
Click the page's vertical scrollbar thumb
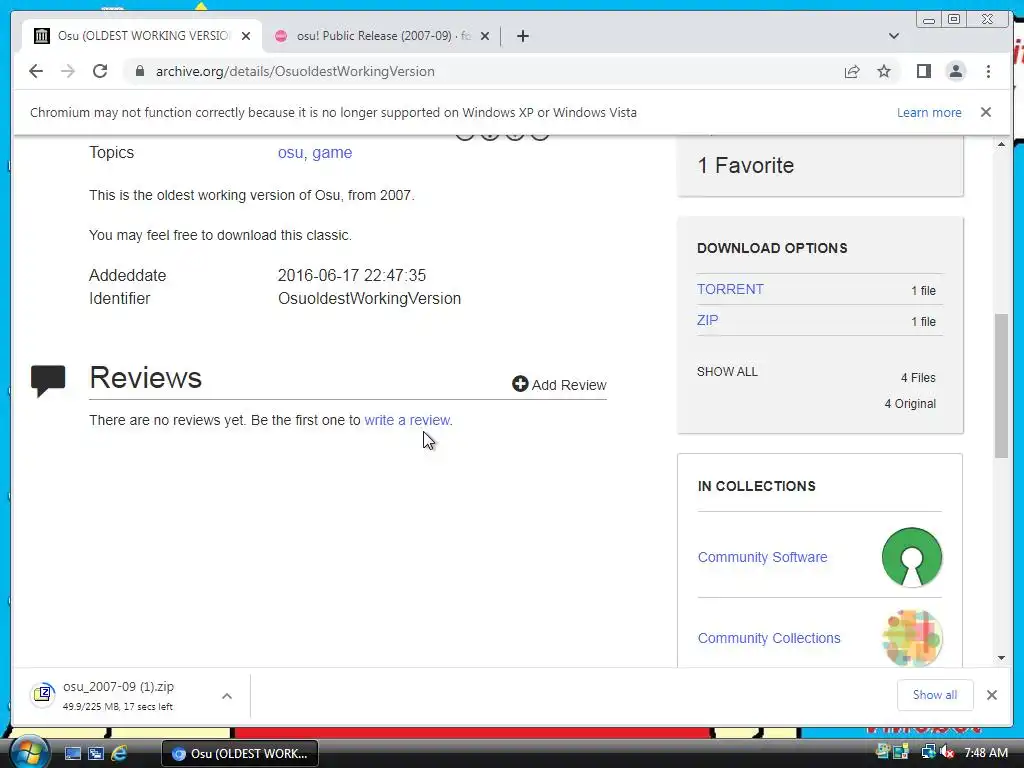click(1001, 386)
